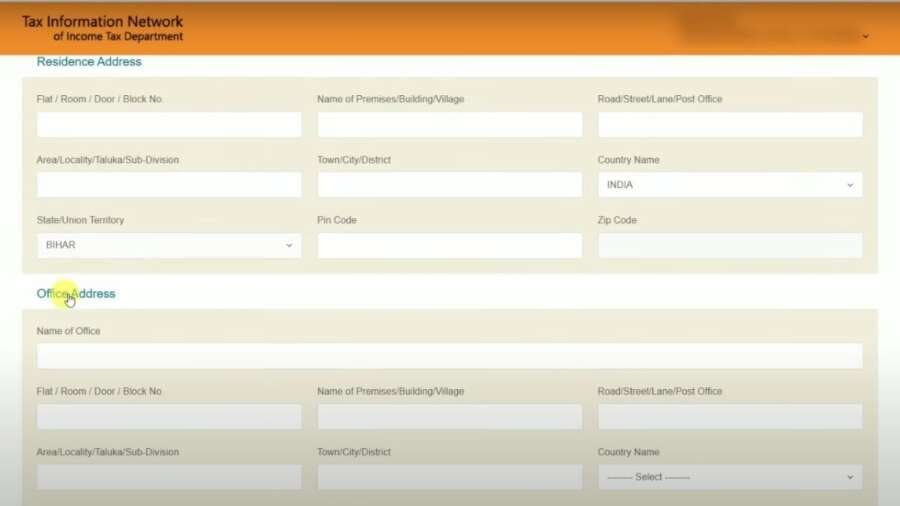Screen dimensions: 900x506
Task: Click Office Town/City/District field
Action: pos(449,477)
